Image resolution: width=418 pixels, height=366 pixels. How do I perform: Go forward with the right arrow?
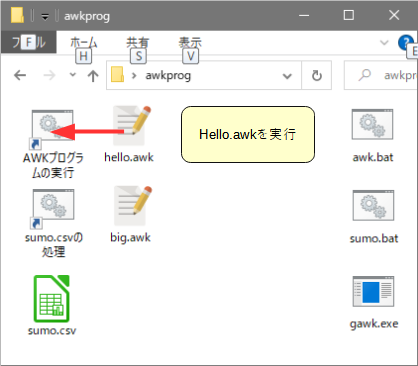point(49,75)
